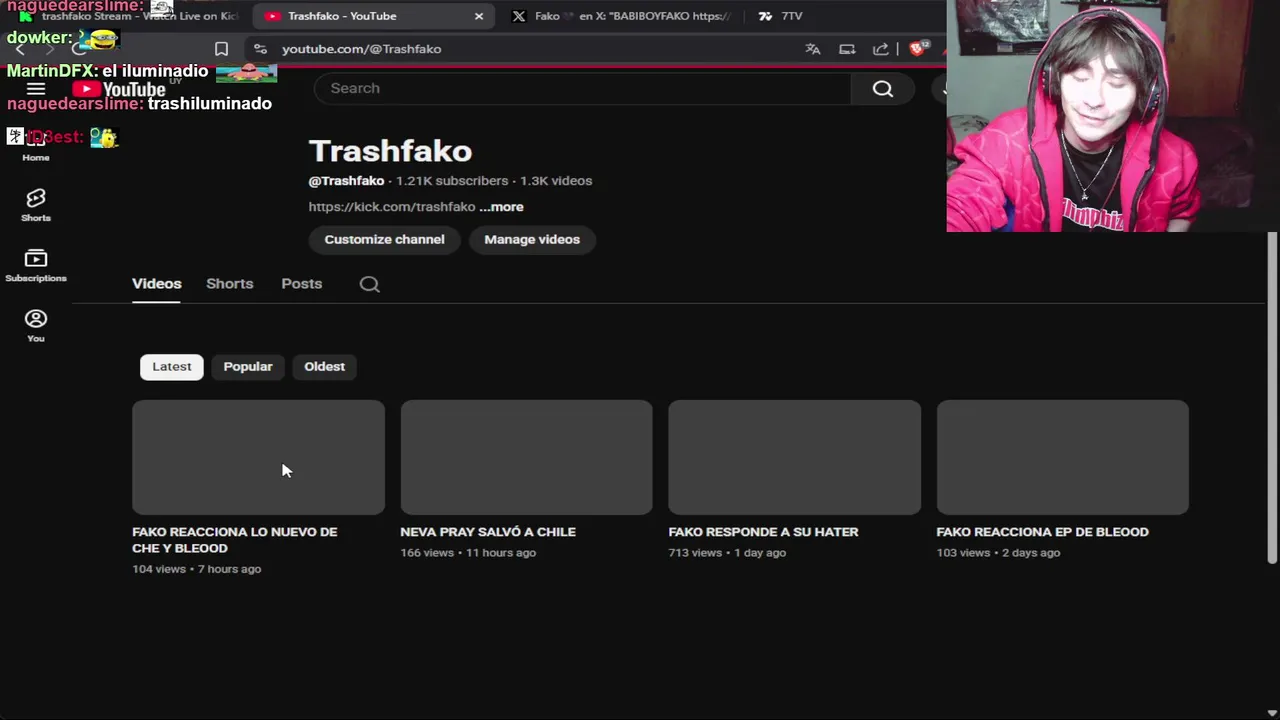The width and height of the screenshot is (1280, 720).
Task: Open the YouTube hamburger guide menu
Action: (x=36, y=89)
